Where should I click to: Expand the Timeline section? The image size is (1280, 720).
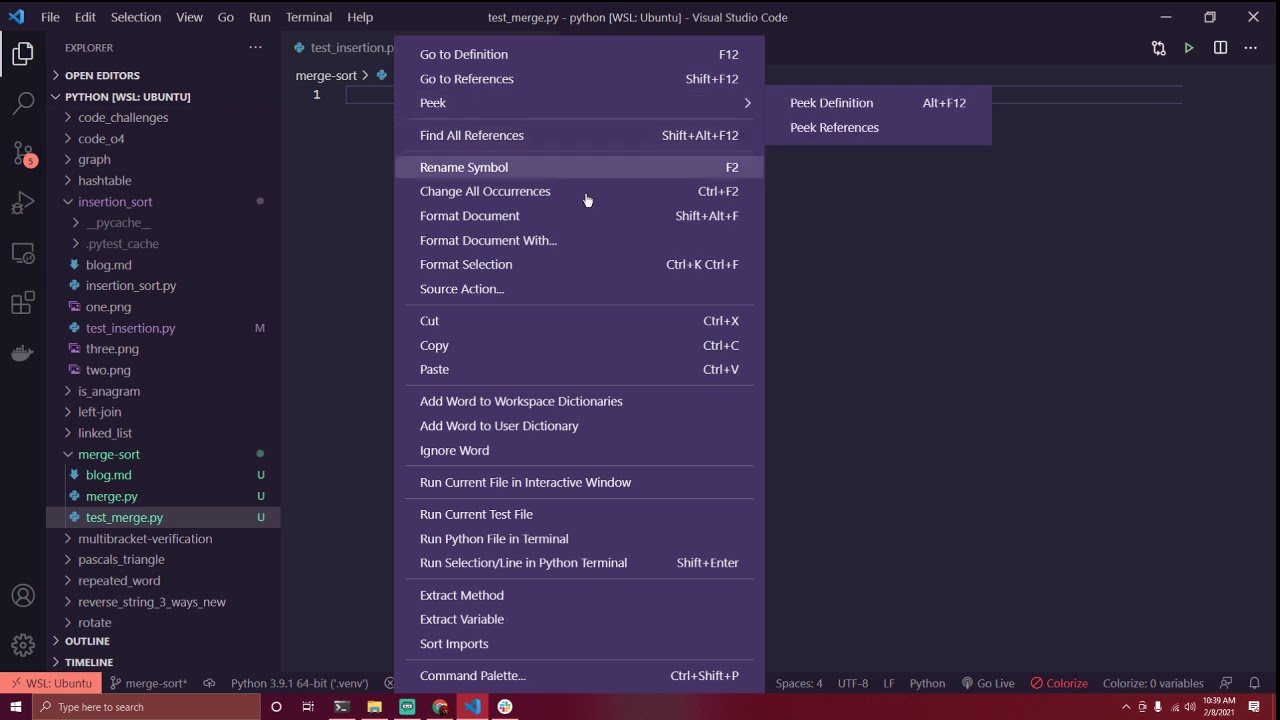tap(89, 662)
